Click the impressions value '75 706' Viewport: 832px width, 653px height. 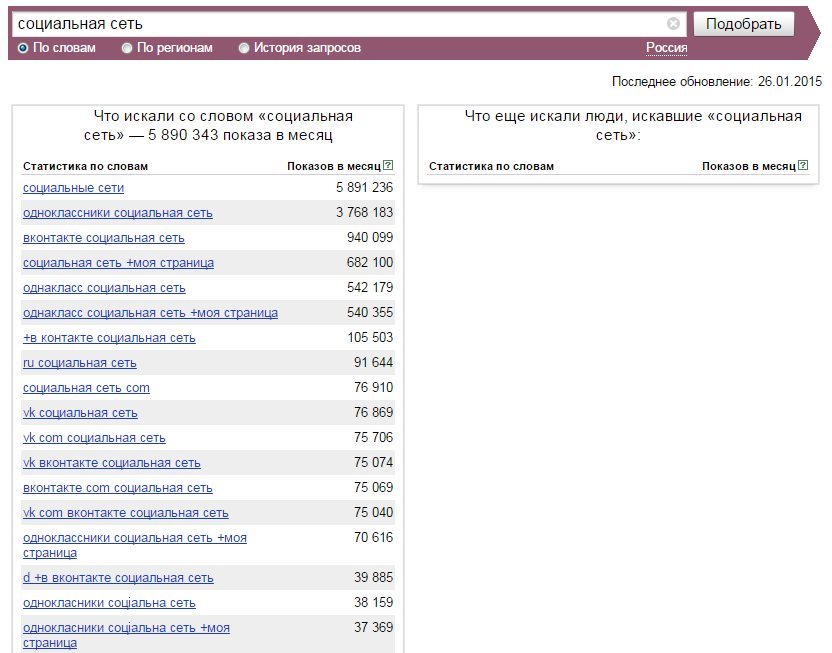point(373,437)
